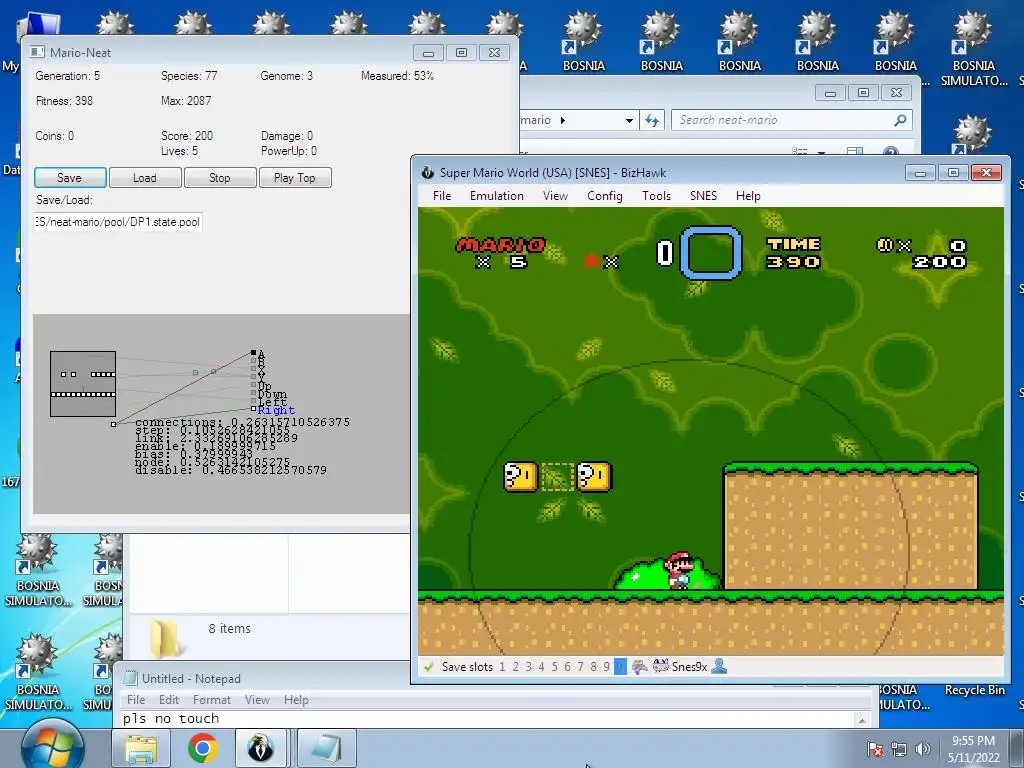Click the taskbar clock showing 9:55 PM
Image resolution: width=1024 pixels, height=768 pixels.
973,749
